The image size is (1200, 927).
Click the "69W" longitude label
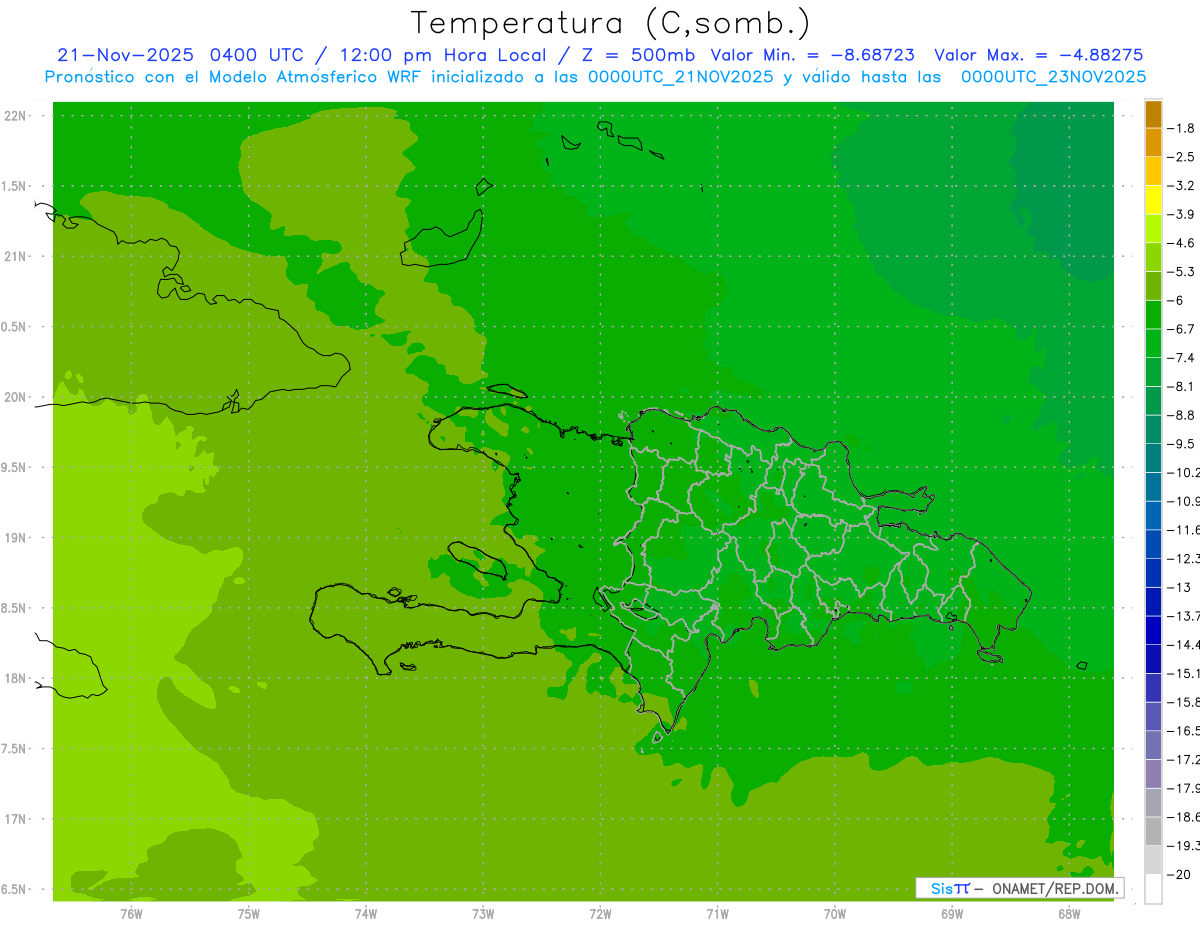(952, 914)
